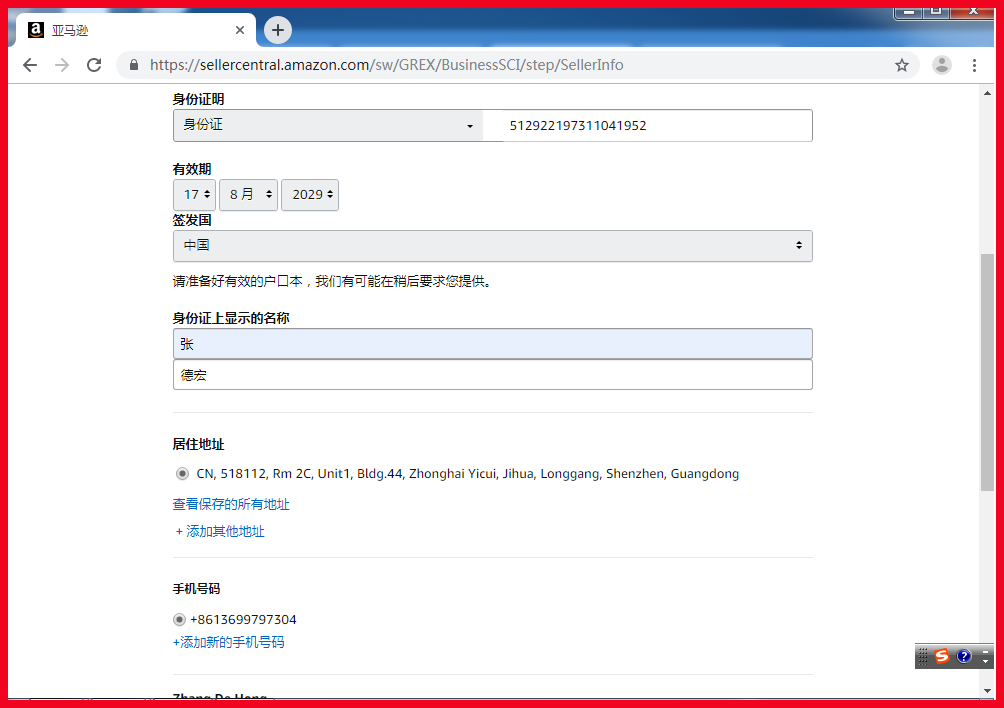Go back to previous page
Viewport: 1004px width, 708px height.
(29, 65)
